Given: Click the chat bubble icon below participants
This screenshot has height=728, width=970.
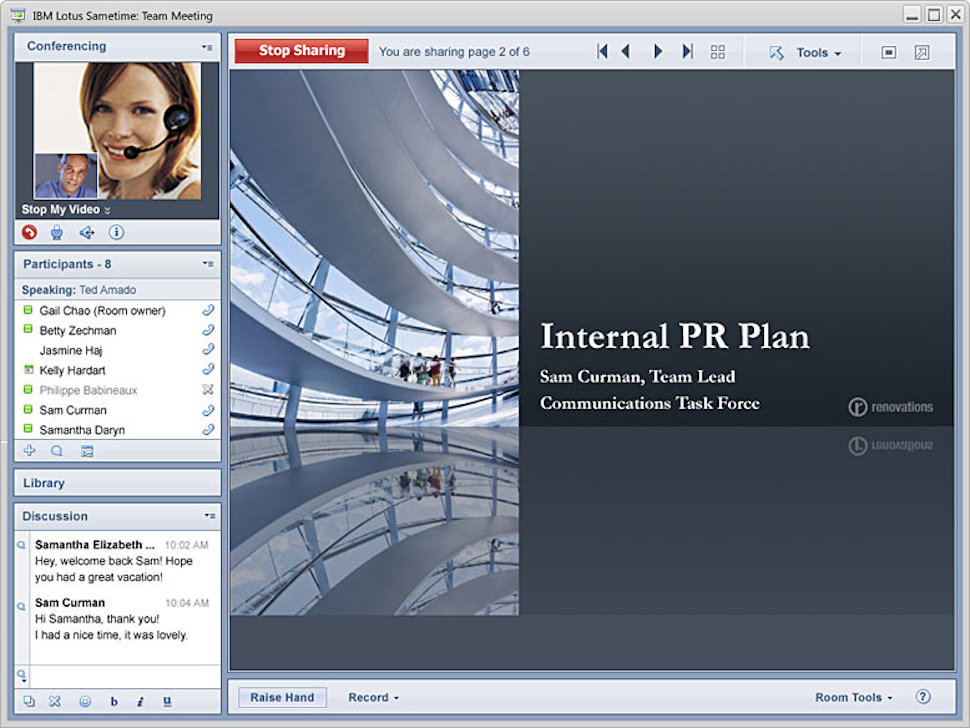Looking at the screenshot, I should [x=57, y=451].
